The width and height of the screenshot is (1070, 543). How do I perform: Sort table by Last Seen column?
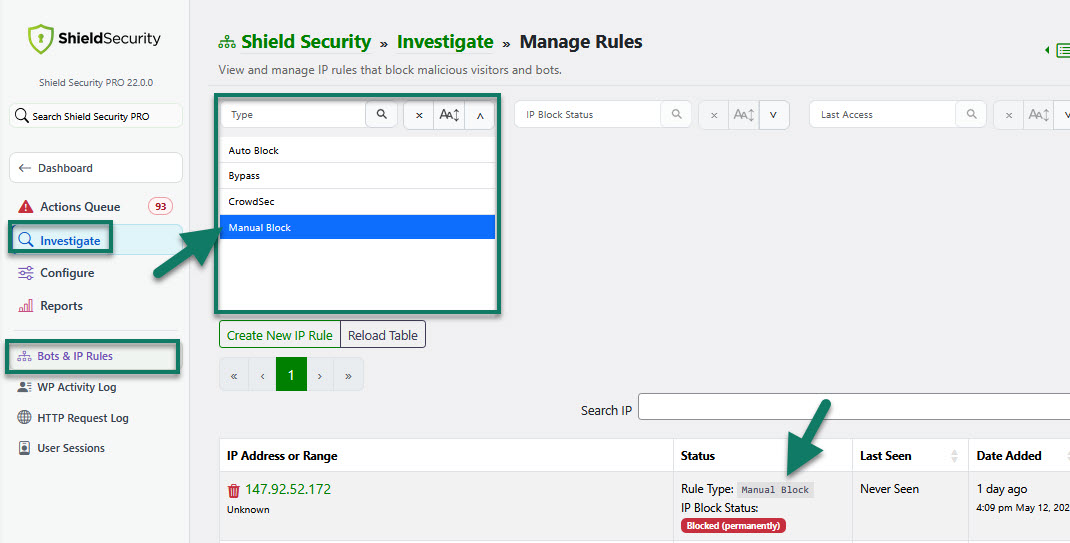(910, 456)
